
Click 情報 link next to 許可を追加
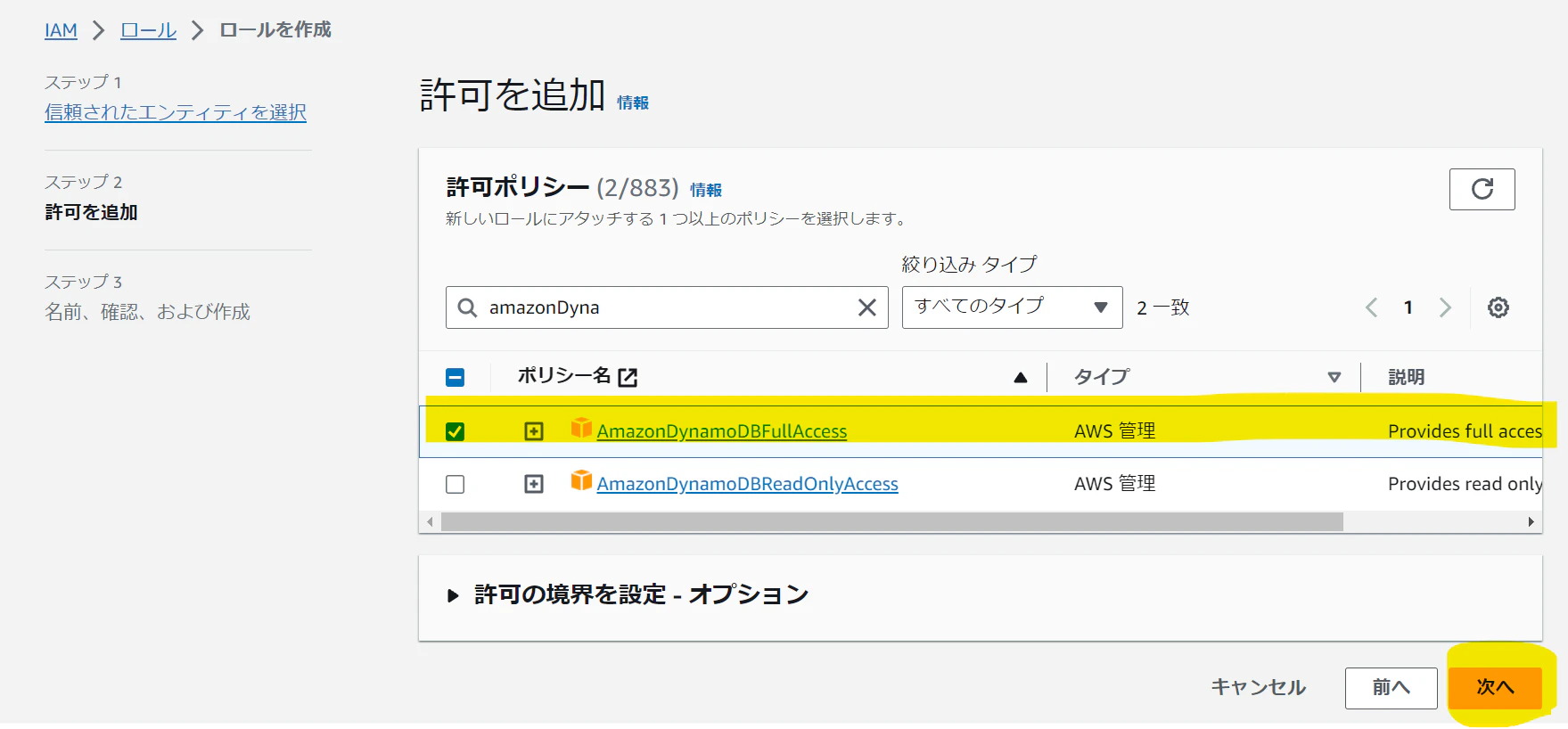(633, 102)
